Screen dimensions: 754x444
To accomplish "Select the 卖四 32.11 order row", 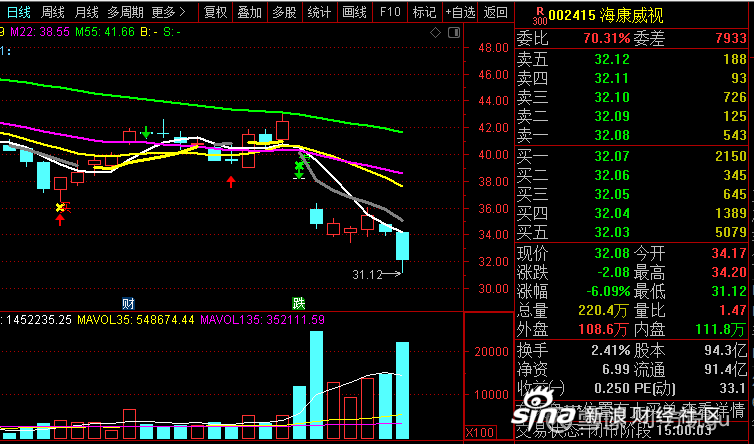I will tap(631, 78).
